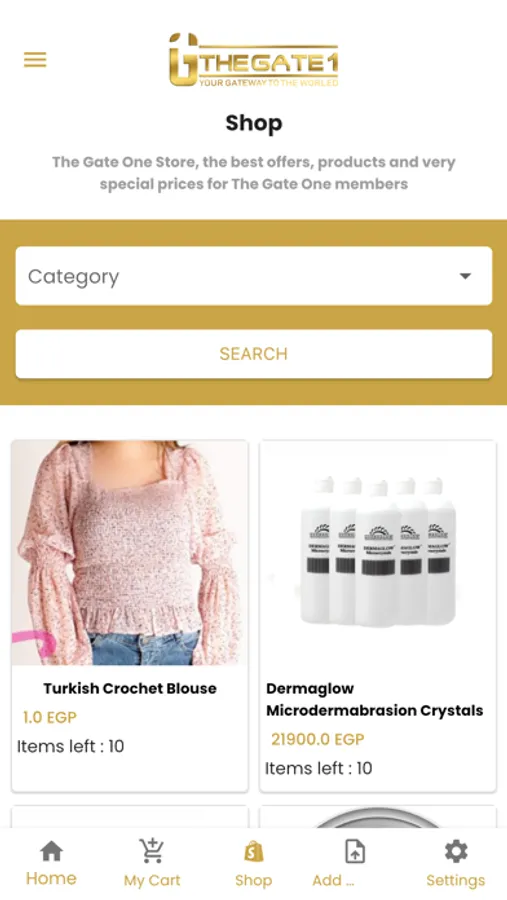Open the My Cart icon
Viewport: 507px width, 900px height.
point(152,851)
